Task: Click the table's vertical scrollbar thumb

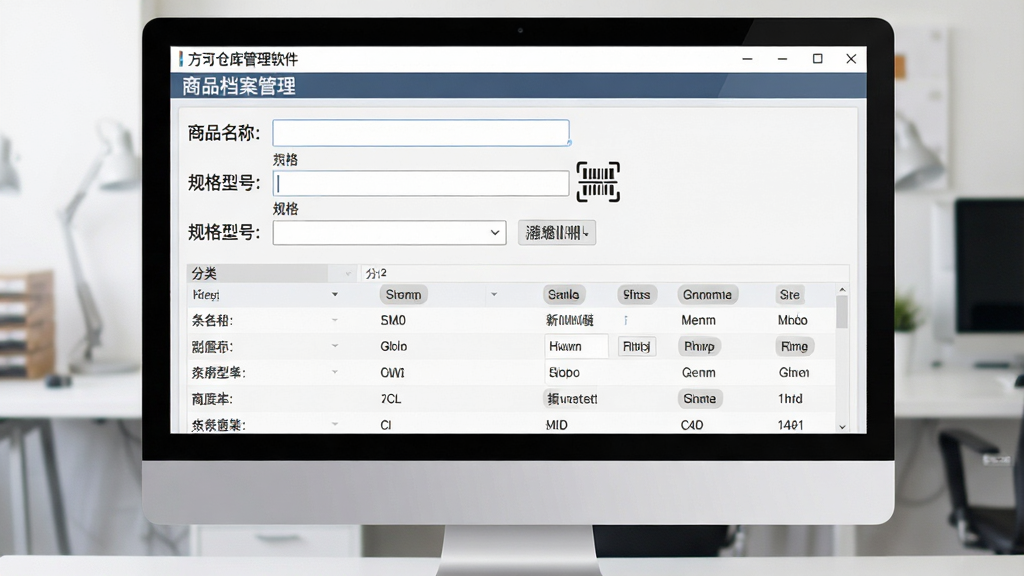Action: [842, 312]
